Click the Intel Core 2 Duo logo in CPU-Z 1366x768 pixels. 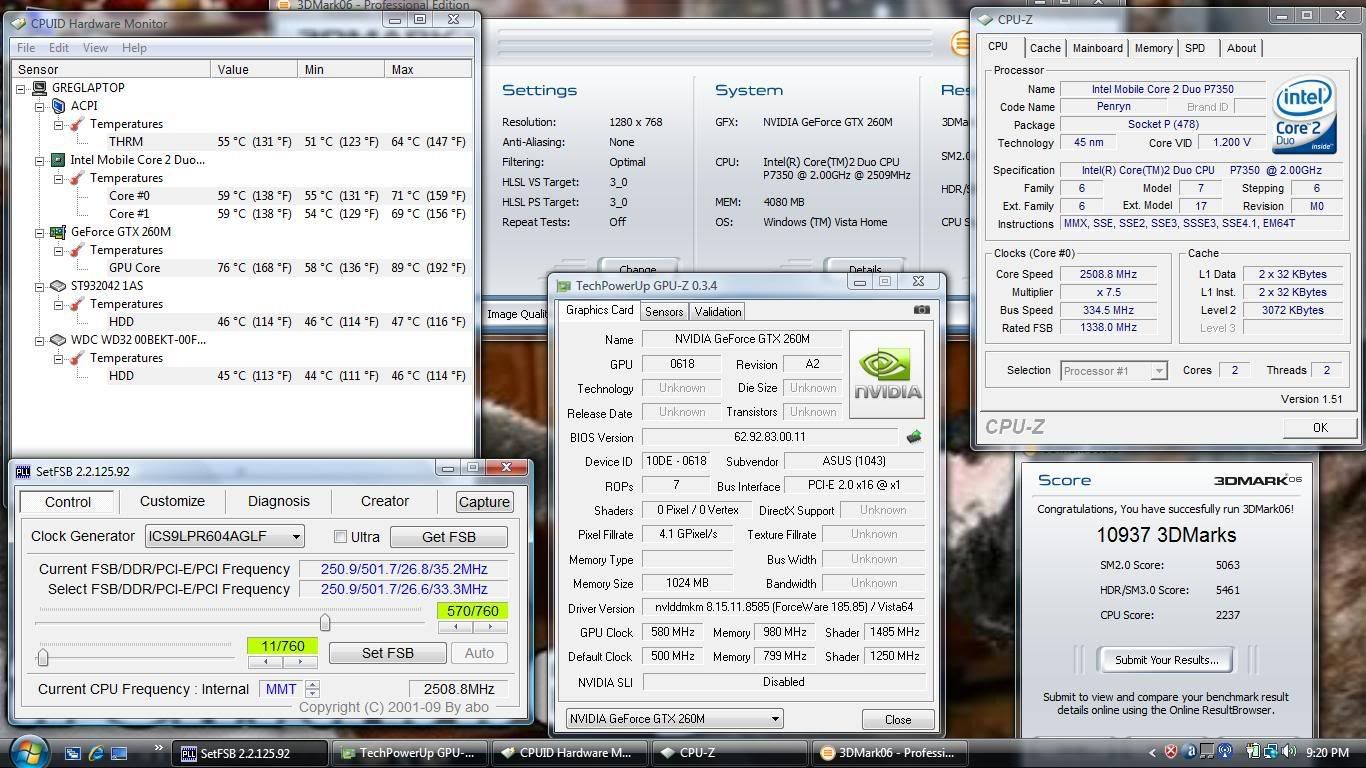point(1304,117)
